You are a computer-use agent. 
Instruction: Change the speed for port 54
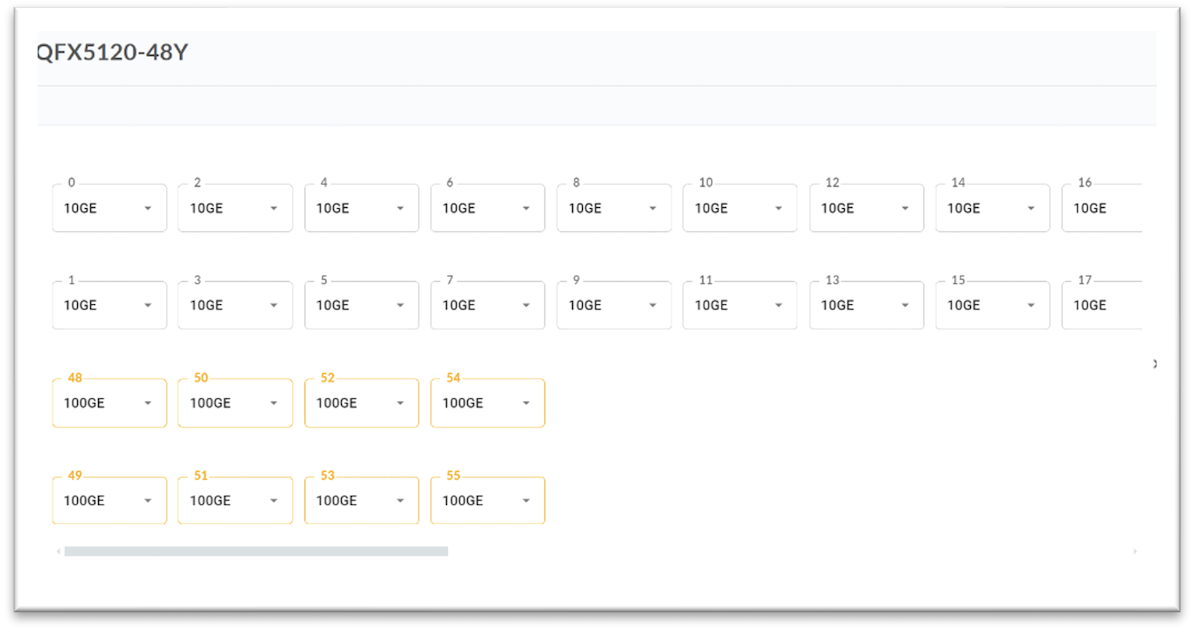coord(488,403)
